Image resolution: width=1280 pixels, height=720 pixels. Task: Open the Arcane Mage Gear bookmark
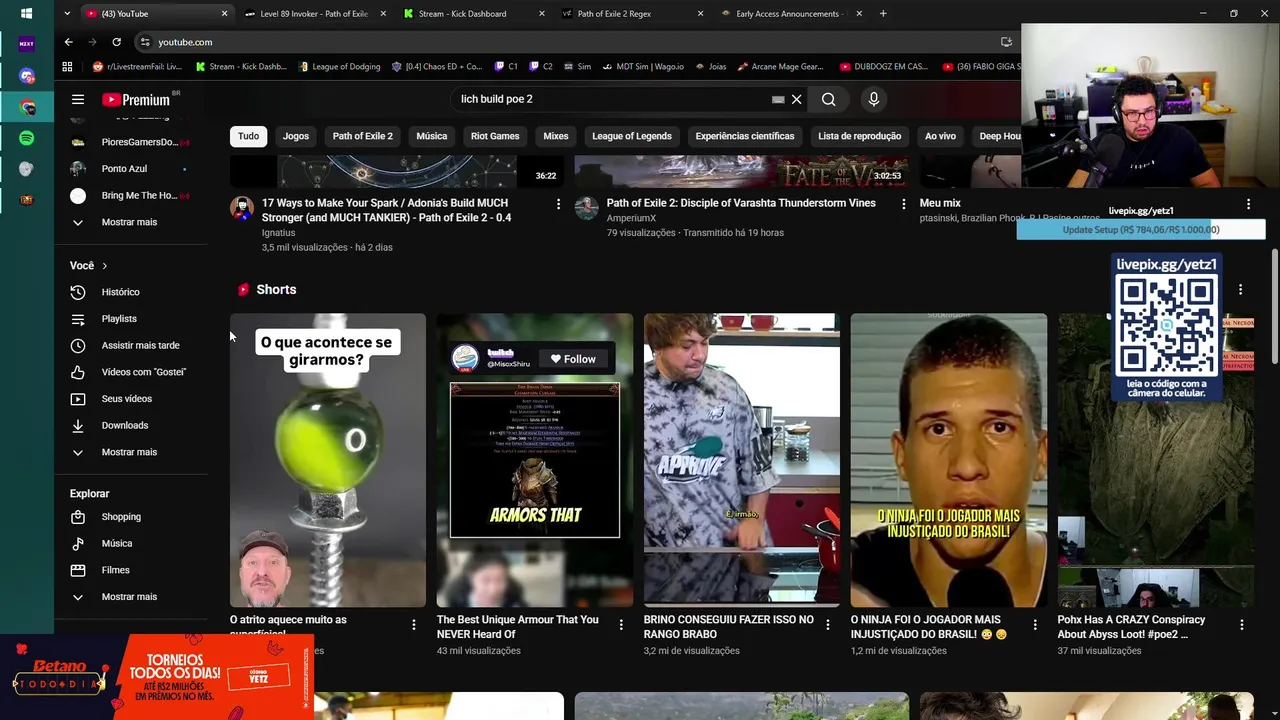[780, 67]
